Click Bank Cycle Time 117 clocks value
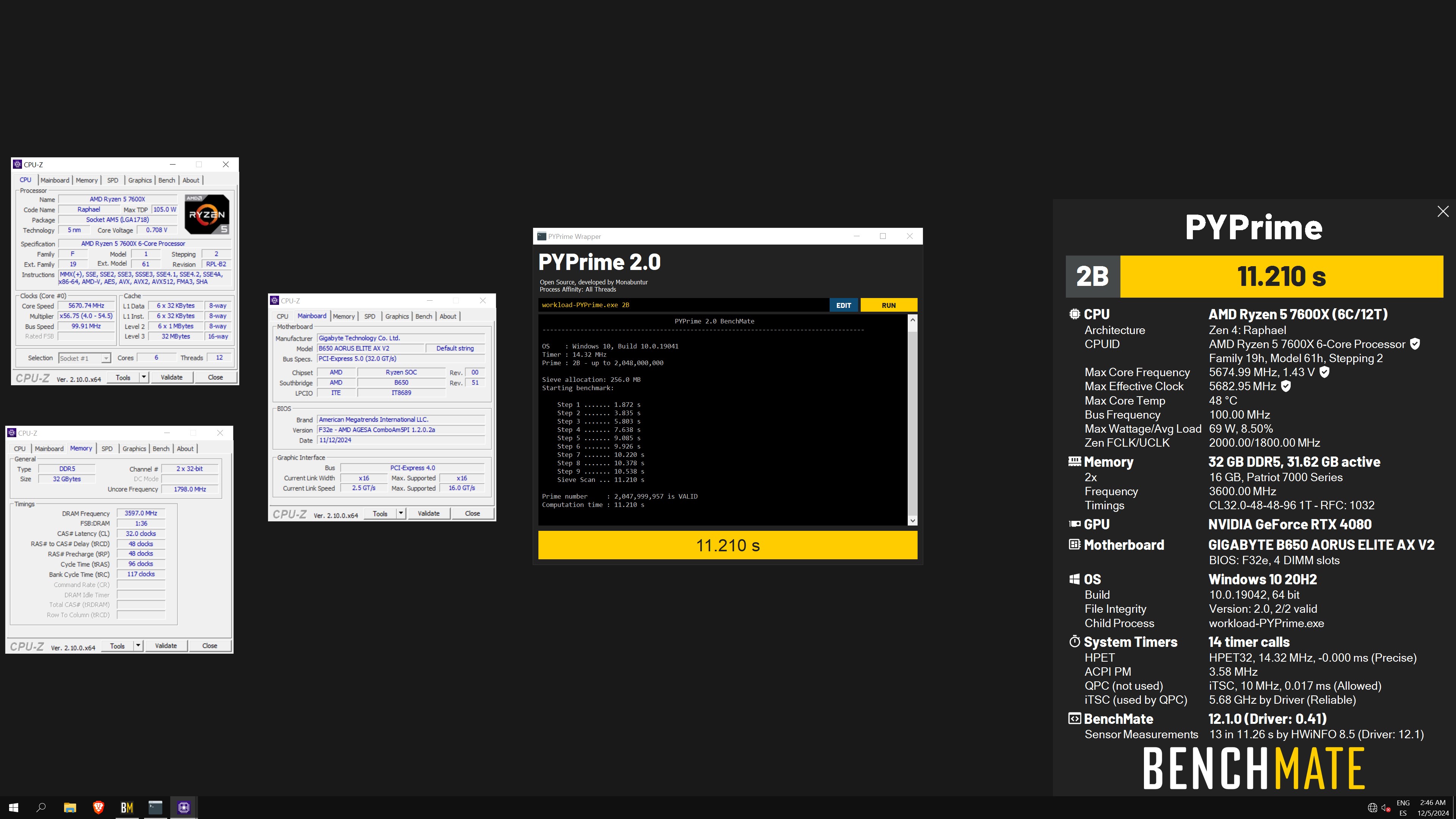The width and height of the screenshot is (1456, 819). pyautogui.click(x=141, y=574)
